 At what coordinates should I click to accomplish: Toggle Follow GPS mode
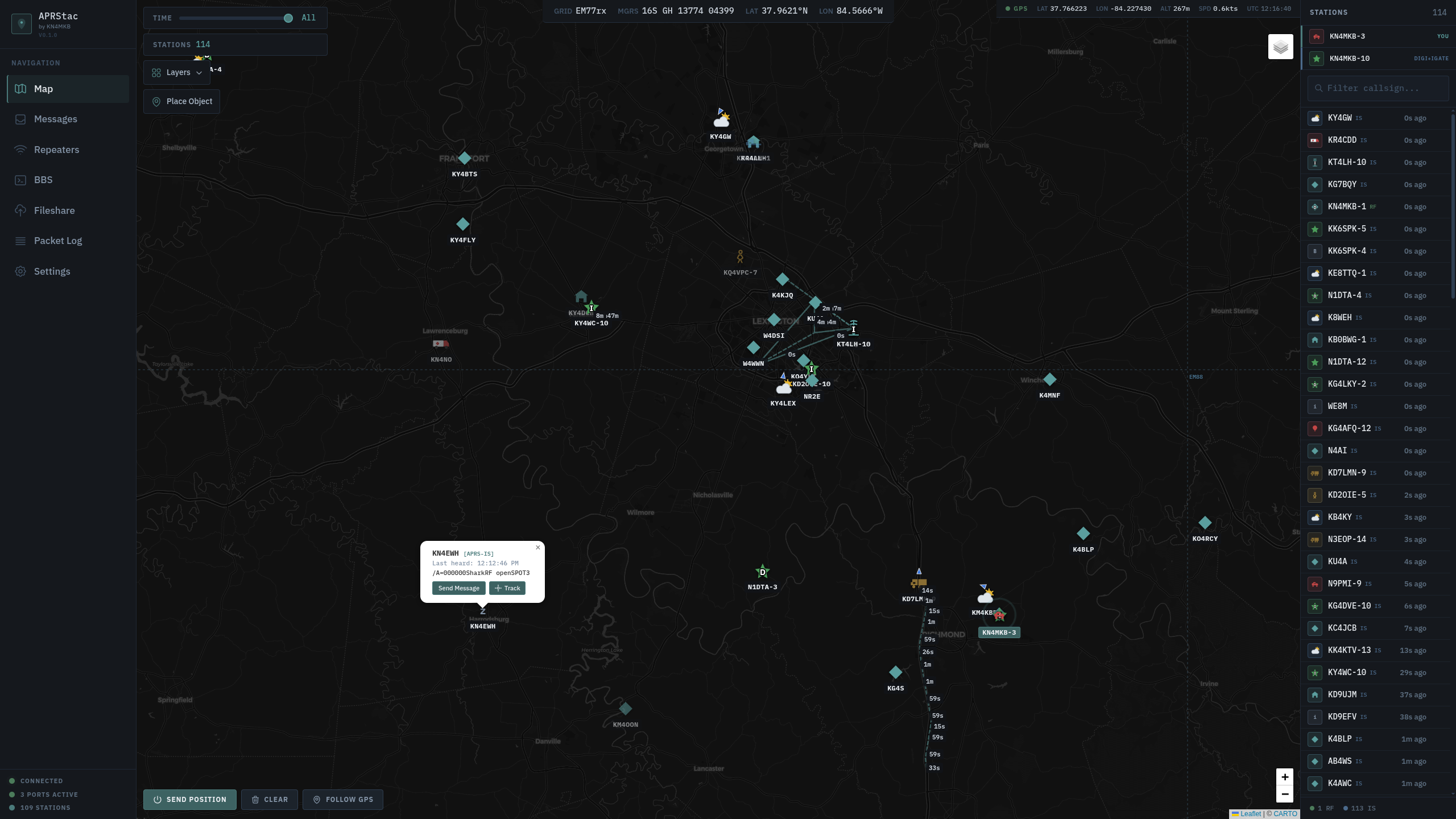click(343, 799)
